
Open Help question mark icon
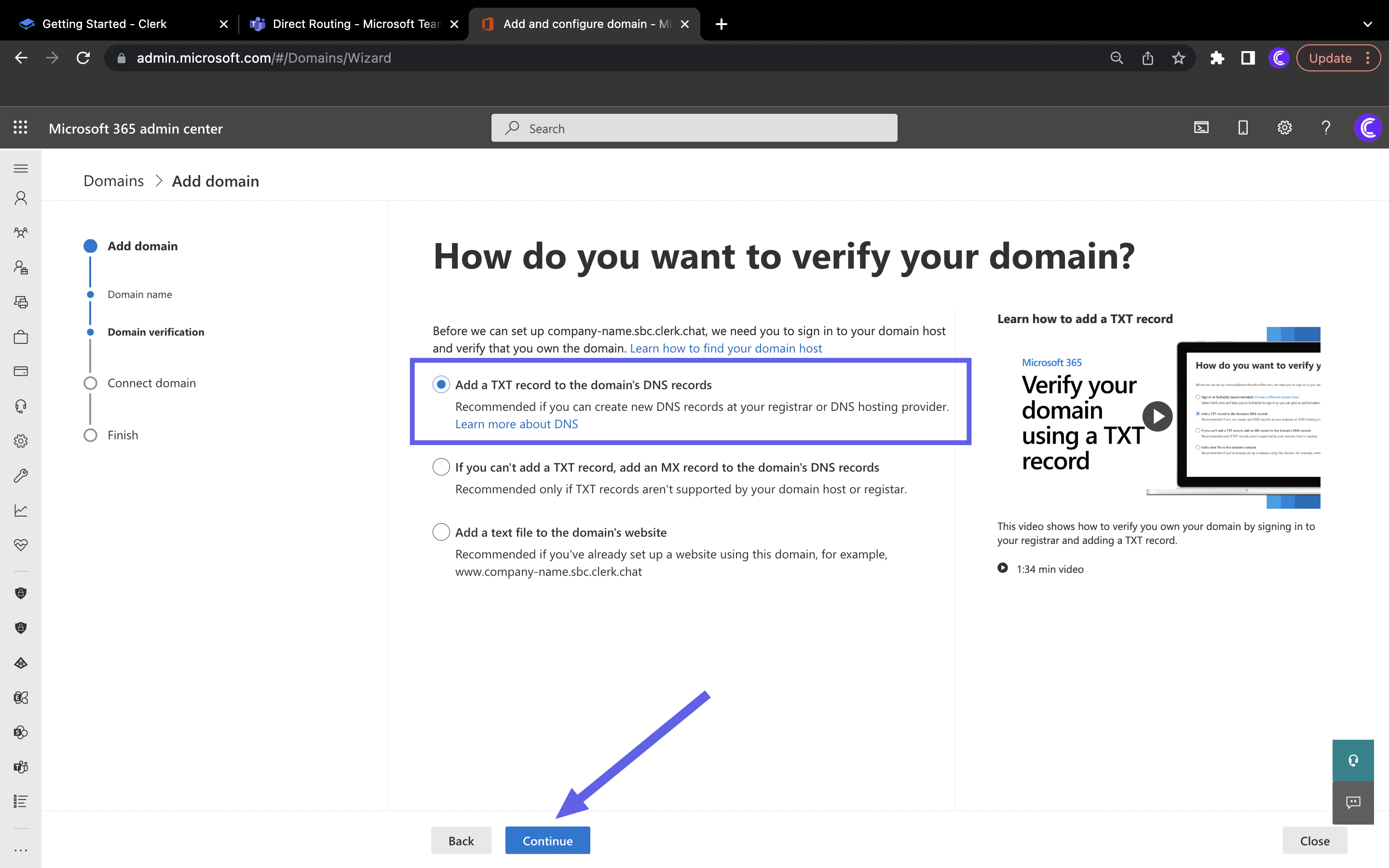click(x=1326, y=127)
